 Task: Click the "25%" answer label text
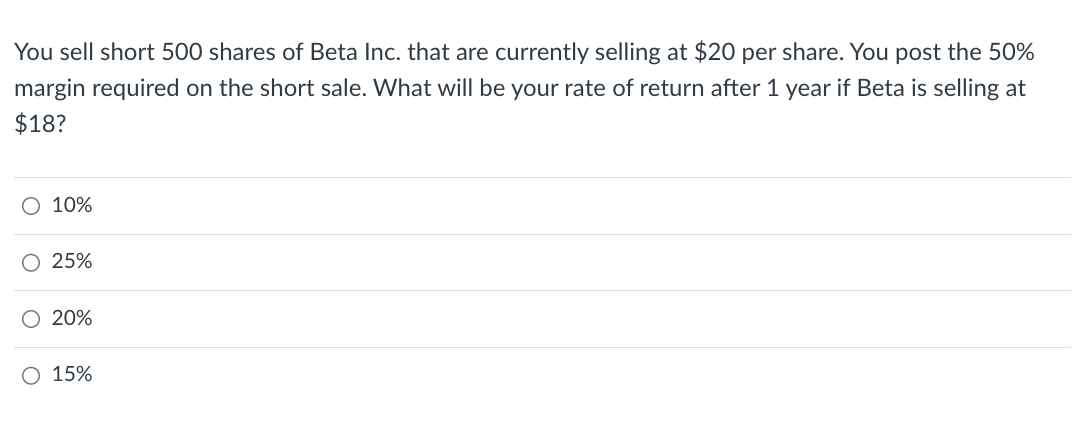point(72,263)
